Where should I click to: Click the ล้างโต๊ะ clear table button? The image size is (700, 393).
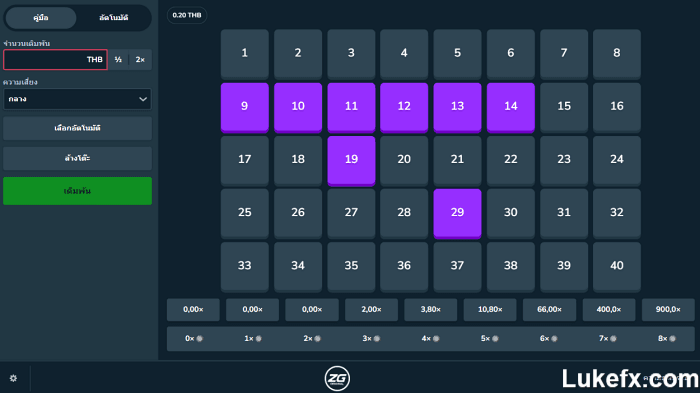(x=77, y=158)
